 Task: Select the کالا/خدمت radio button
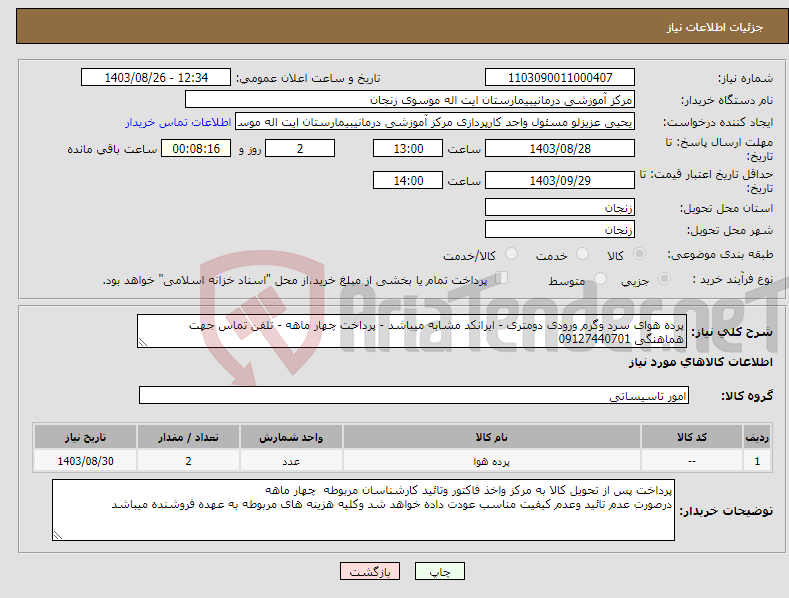[x=511, y=254]
